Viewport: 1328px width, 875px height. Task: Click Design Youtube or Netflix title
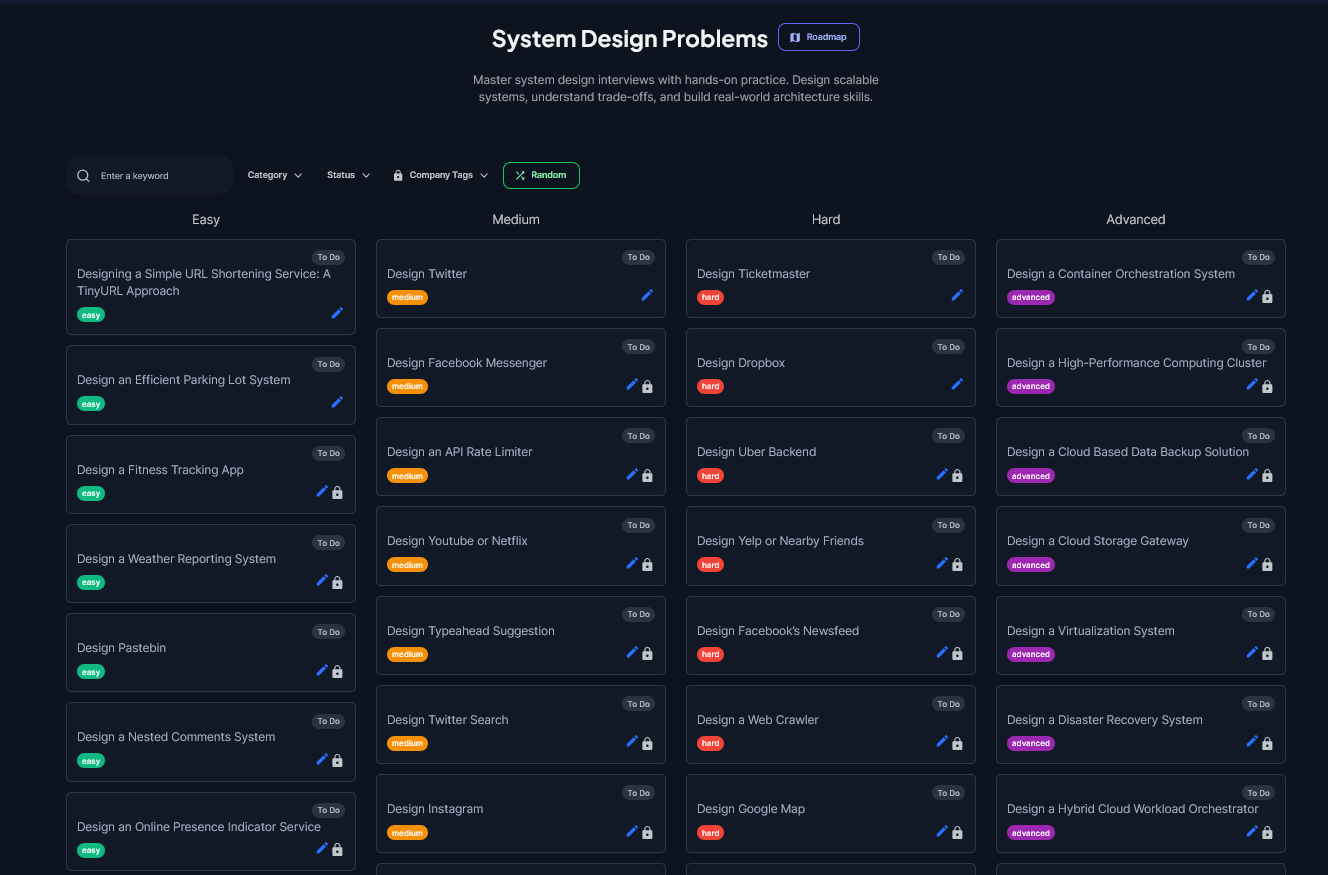coord(457,541)
